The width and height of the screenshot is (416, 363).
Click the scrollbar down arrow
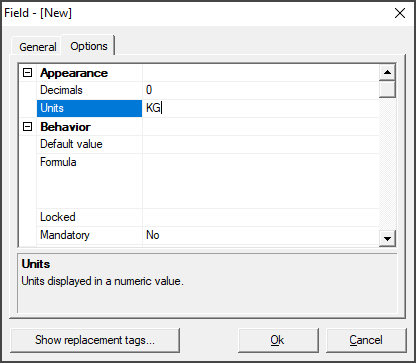click(387, 238)
